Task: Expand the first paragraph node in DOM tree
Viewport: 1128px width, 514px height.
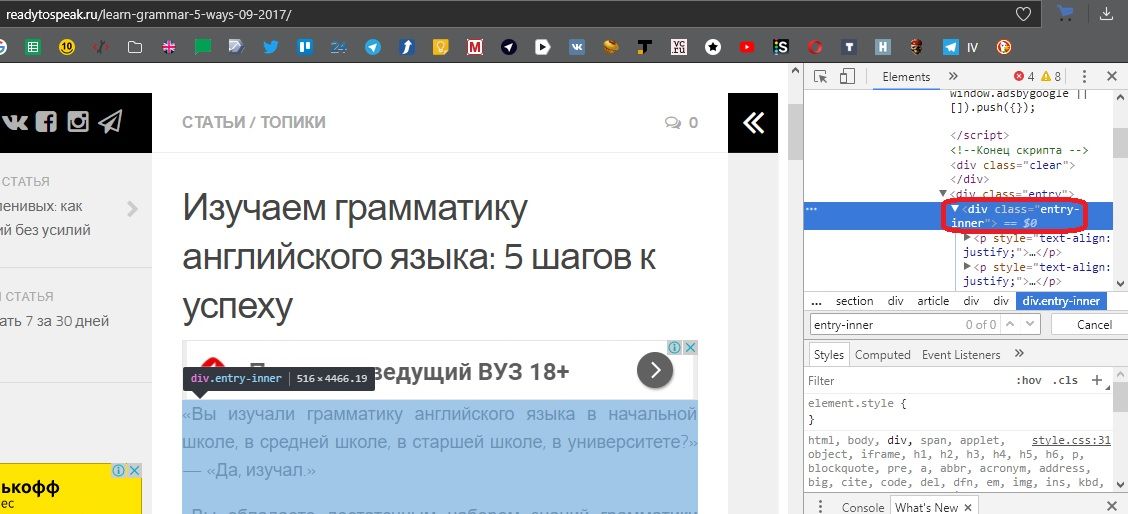Action: [966, 238]
